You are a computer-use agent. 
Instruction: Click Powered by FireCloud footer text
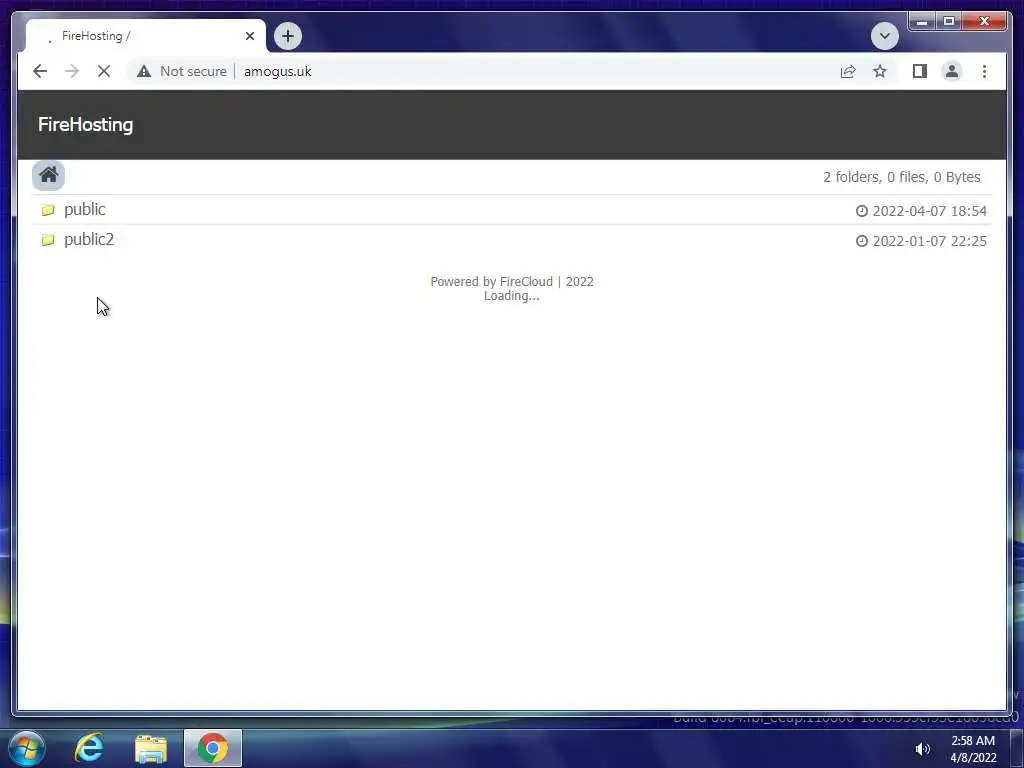click(512, 281)
